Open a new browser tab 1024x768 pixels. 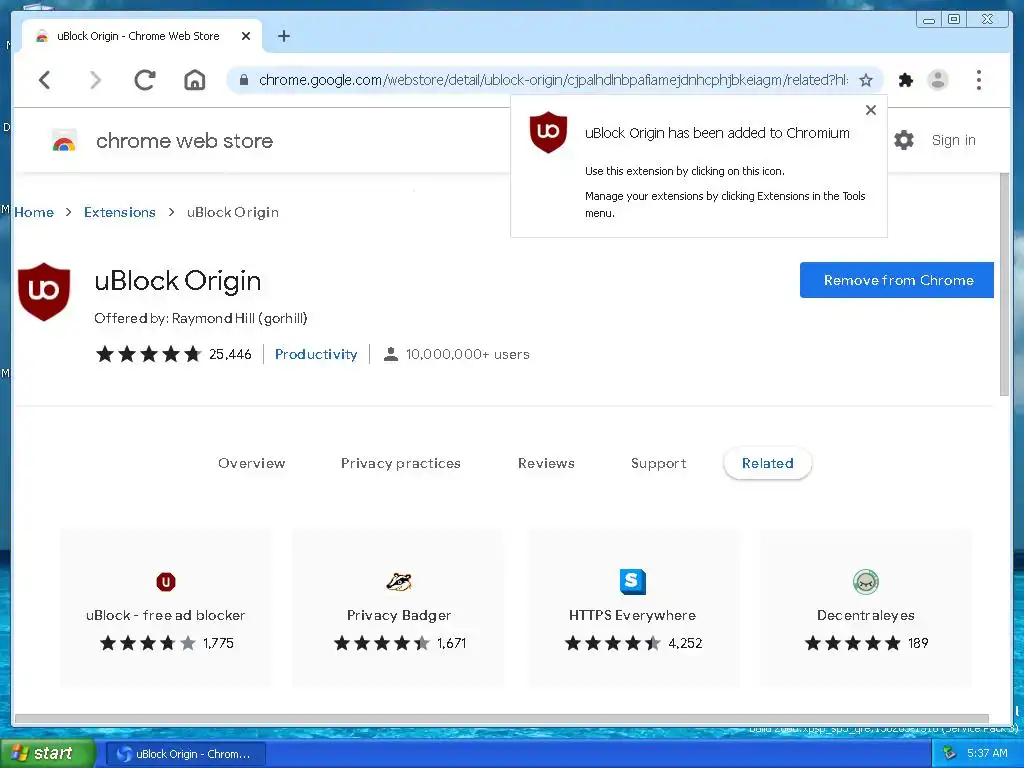point(283,37)
